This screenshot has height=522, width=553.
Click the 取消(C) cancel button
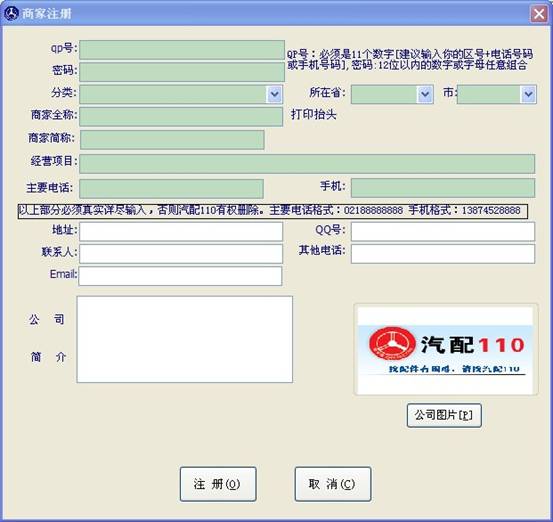(x=333, y=484)
